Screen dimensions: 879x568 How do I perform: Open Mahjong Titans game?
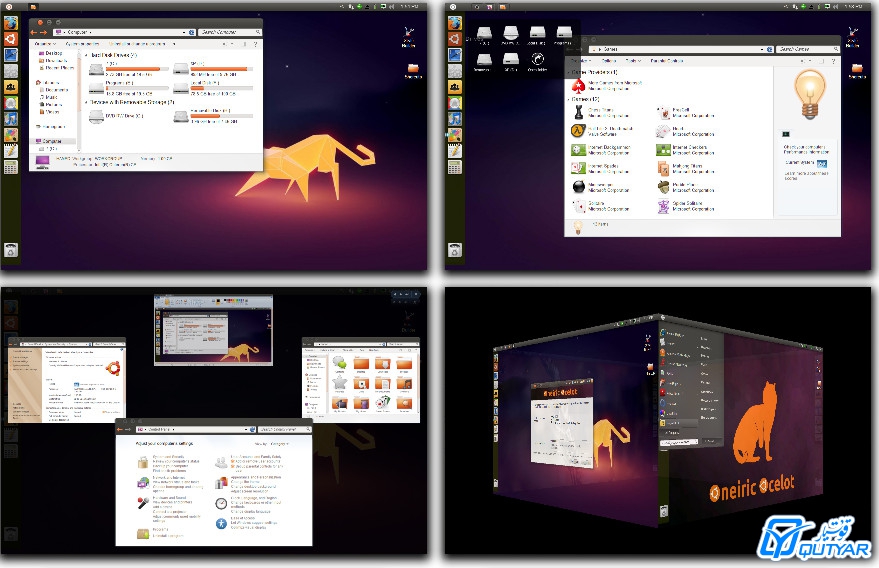pos(663,168)
